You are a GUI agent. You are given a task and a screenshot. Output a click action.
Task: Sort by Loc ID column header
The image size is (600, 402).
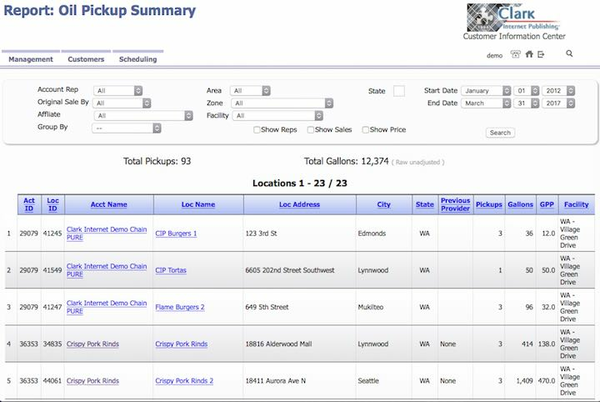click(x=53, y=205)
